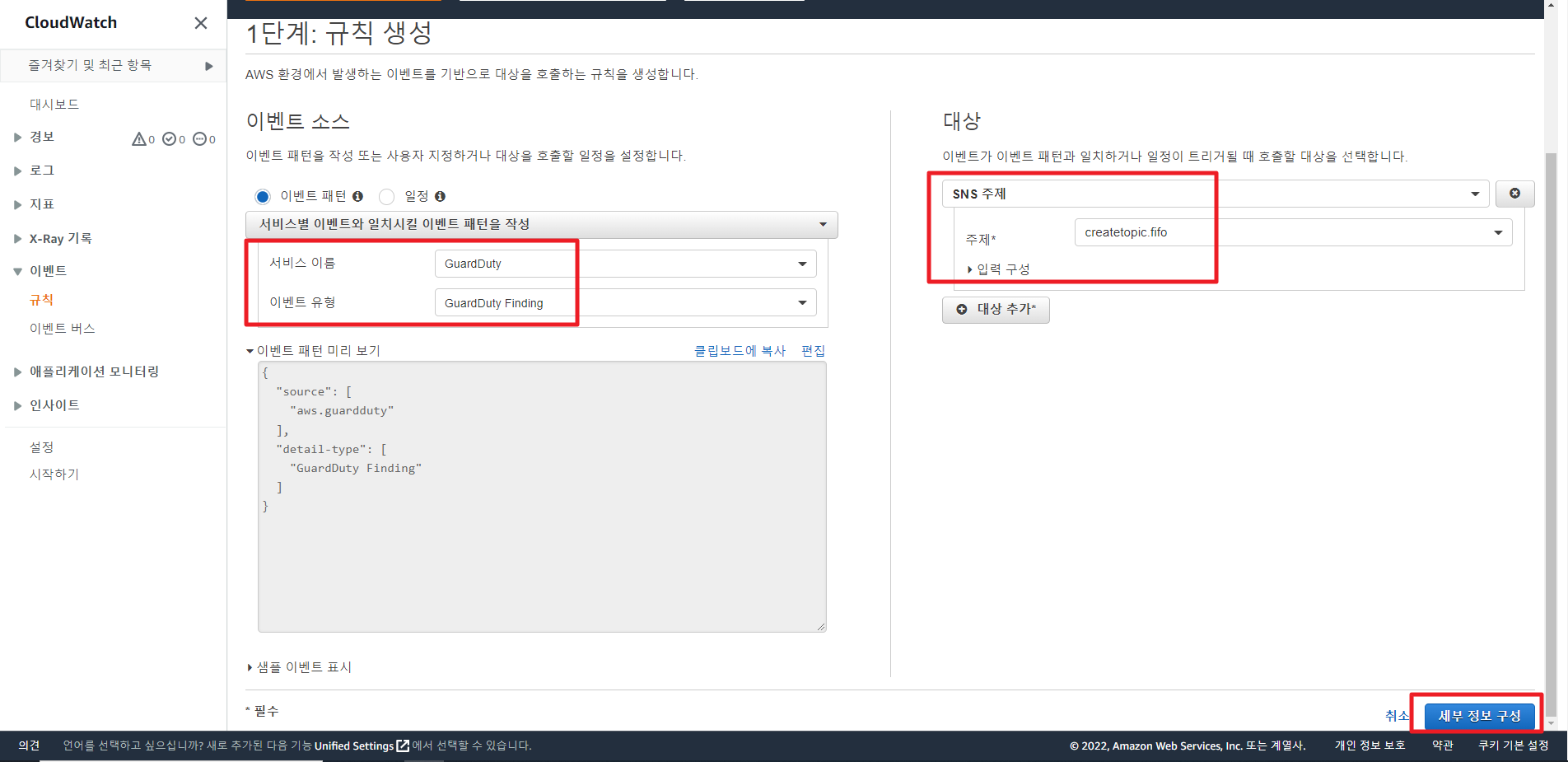The image size is (1568, 762).
Task: Click the alarm warning triangle icon
Action: pos(139,139)
